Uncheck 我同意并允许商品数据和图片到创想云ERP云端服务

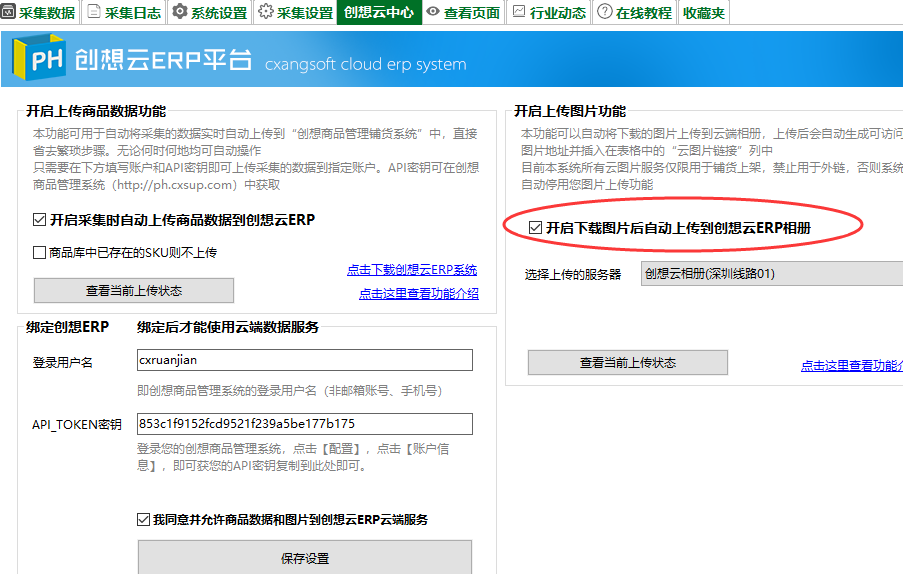point(143,519)
